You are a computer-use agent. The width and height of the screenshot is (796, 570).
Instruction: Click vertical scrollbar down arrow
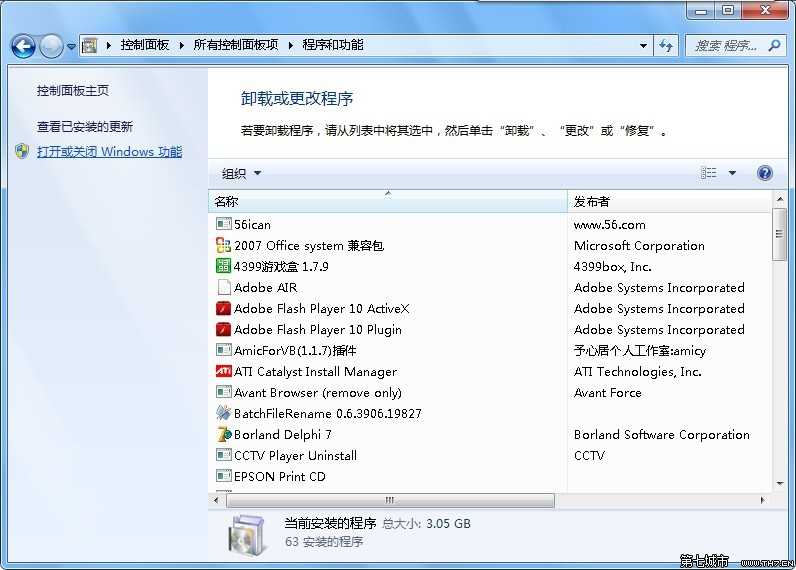tap(780, 483)
